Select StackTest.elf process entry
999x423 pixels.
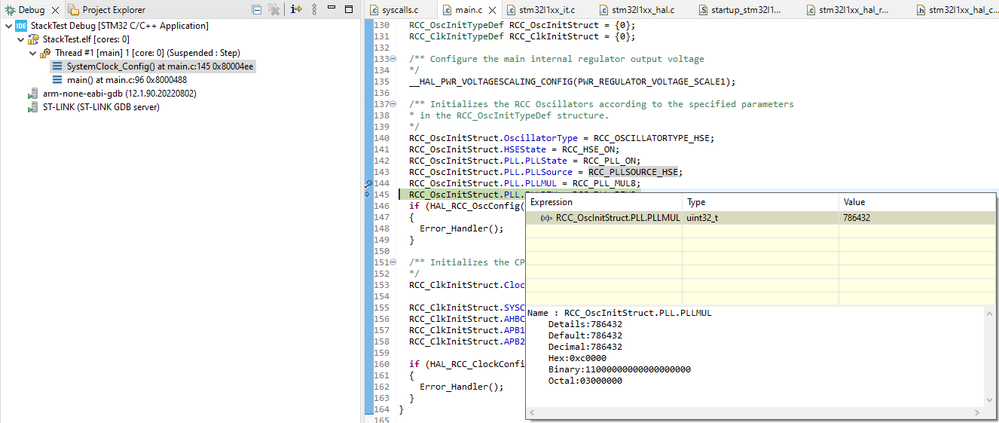(x=85, y=39)
